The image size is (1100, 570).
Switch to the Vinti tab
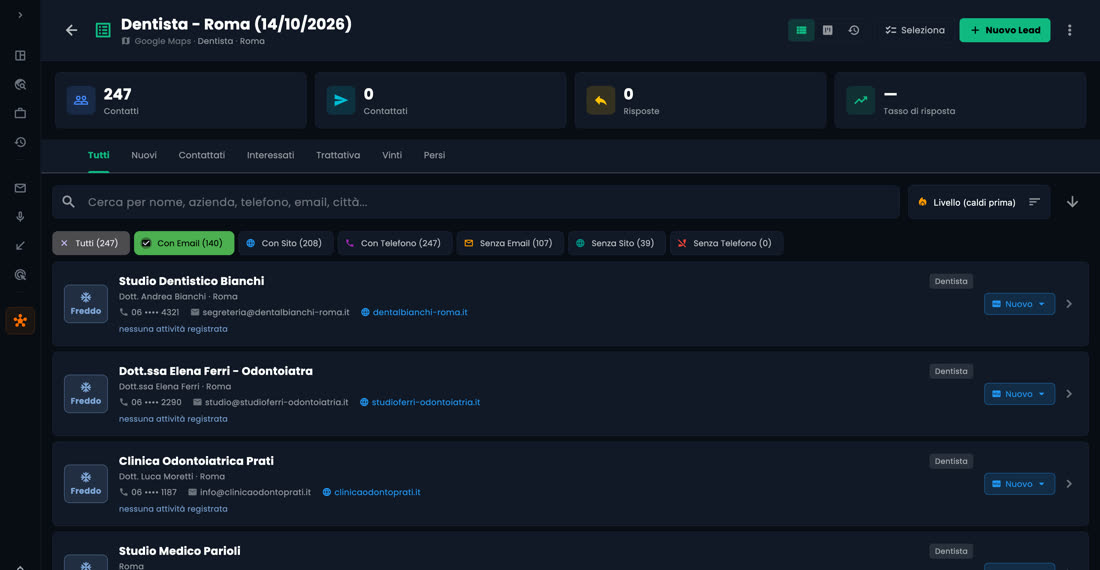click(x=392, y=155)
